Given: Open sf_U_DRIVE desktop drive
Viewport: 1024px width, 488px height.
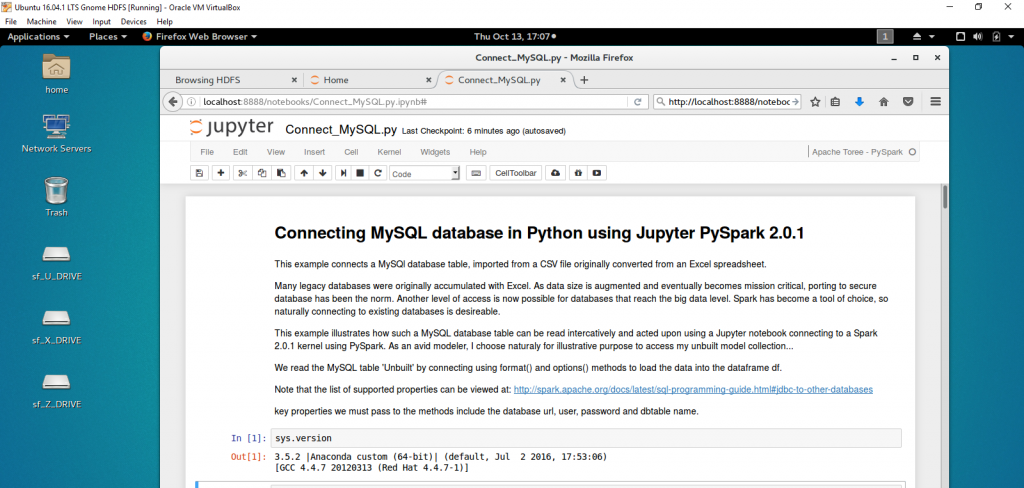Looking at the screenshot, I should point(57,263).
